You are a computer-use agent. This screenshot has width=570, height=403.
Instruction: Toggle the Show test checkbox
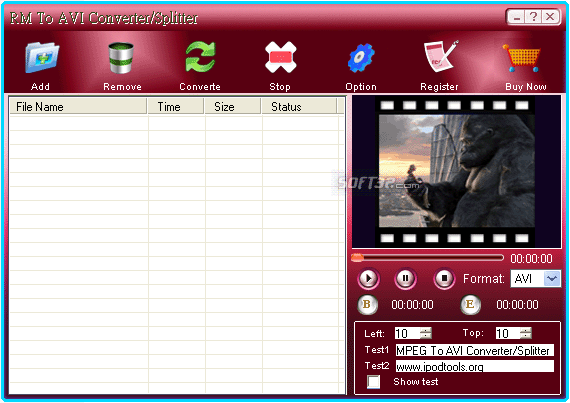tap(373, 382)
